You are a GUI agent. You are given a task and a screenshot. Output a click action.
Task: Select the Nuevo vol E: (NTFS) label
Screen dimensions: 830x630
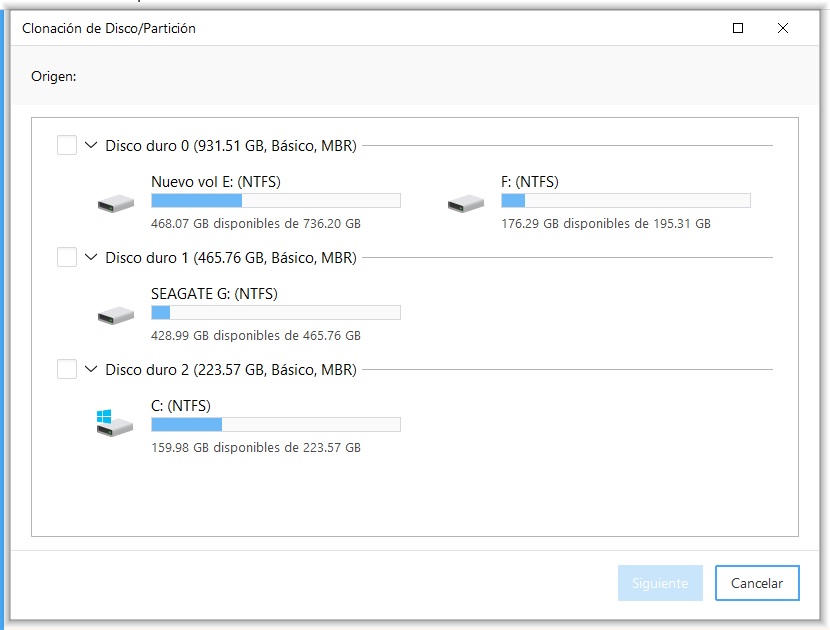click(214, 182)
